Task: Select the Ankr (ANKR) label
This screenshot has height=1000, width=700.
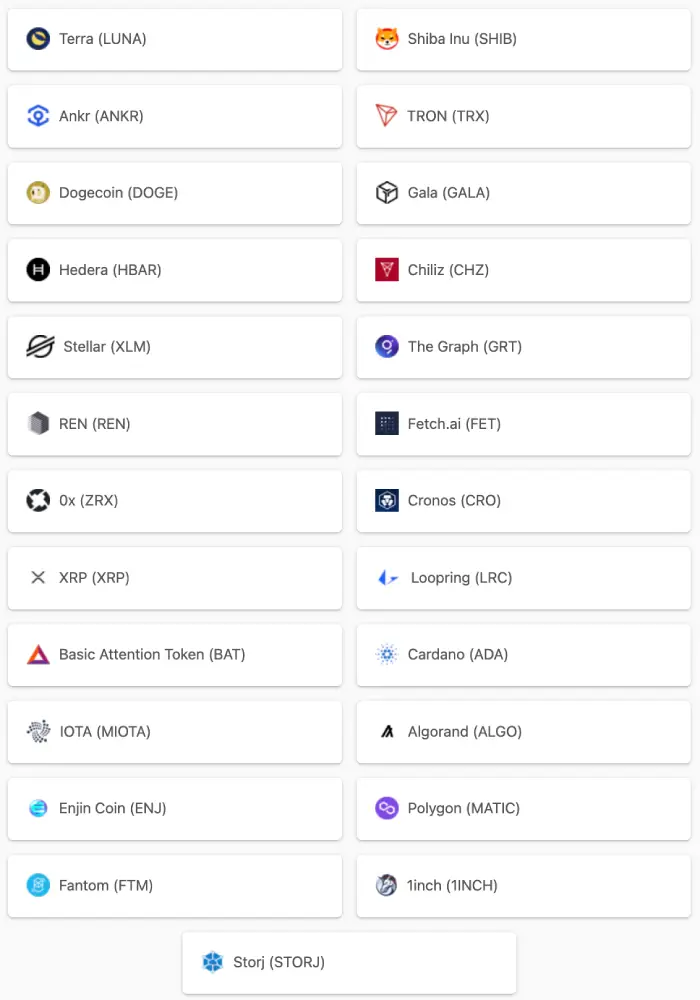Action: pos(101,116)
